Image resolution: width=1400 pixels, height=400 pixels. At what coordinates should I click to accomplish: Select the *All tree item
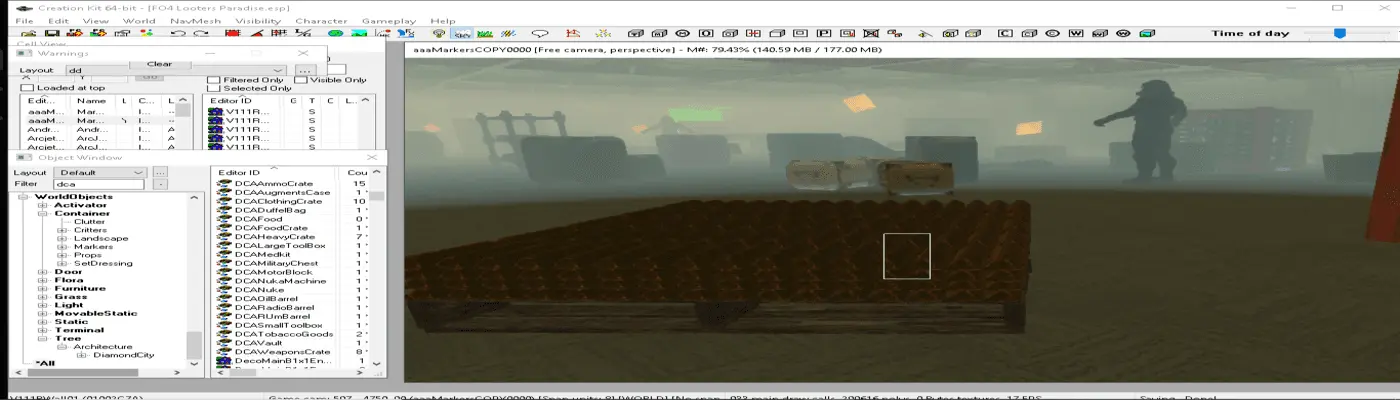[45, 363]
